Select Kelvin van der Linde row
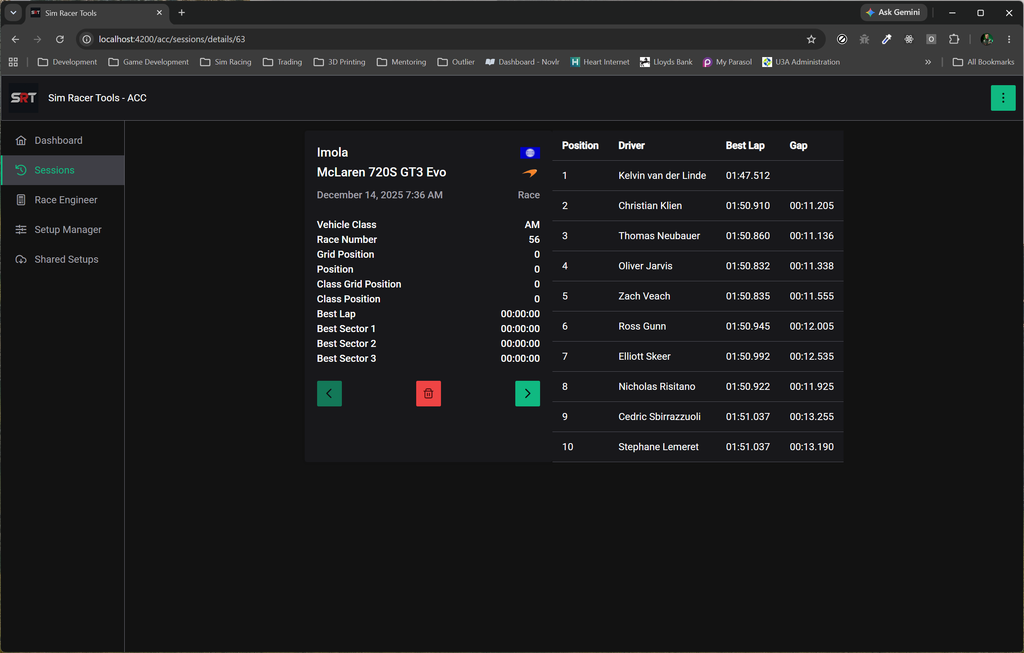The image size is (1024, 653). [x=697, y=176]
